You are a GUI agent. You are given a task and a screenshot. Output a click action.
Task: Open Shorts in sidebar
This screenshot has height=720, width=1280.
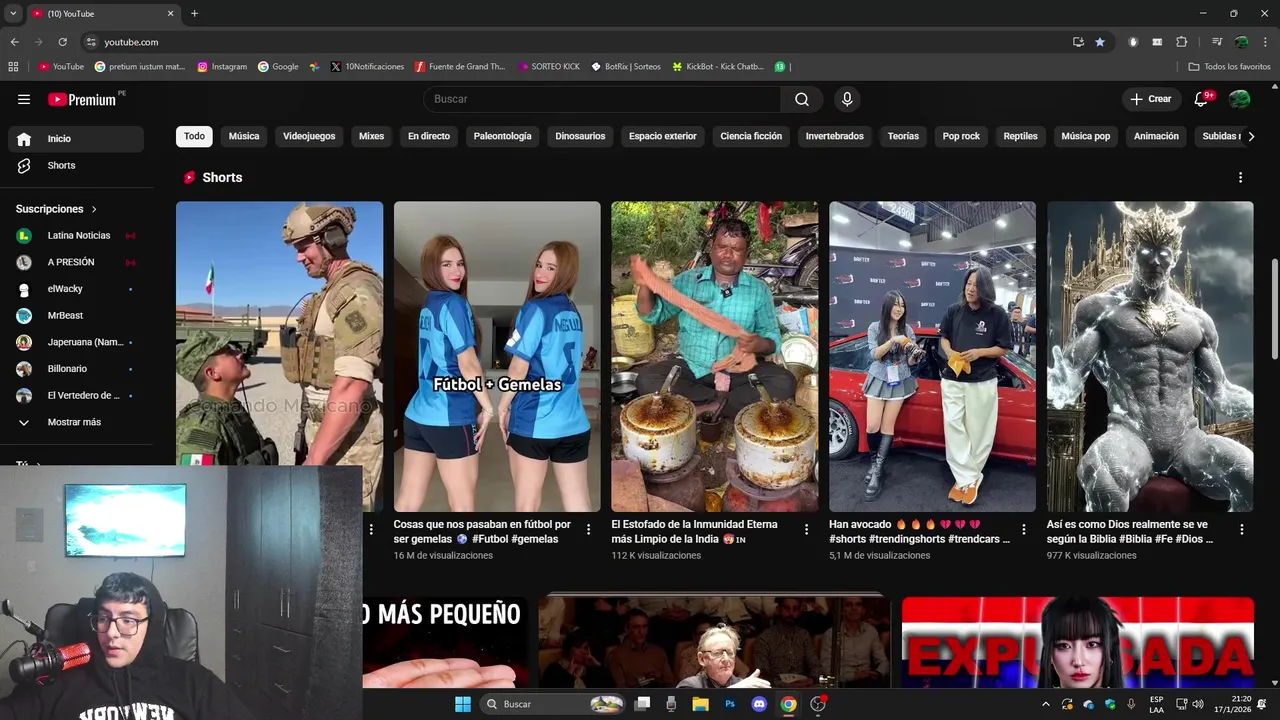(77, 166)
